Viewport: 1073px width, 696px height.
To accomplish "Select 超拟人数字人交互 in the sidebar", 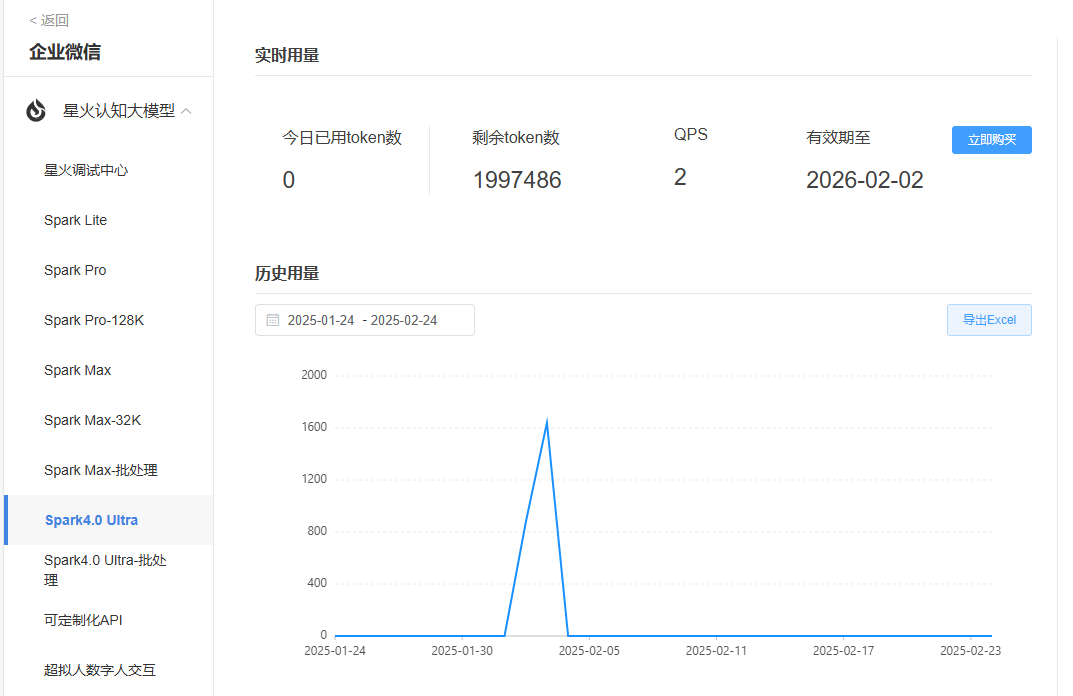I will click(99, 670).
